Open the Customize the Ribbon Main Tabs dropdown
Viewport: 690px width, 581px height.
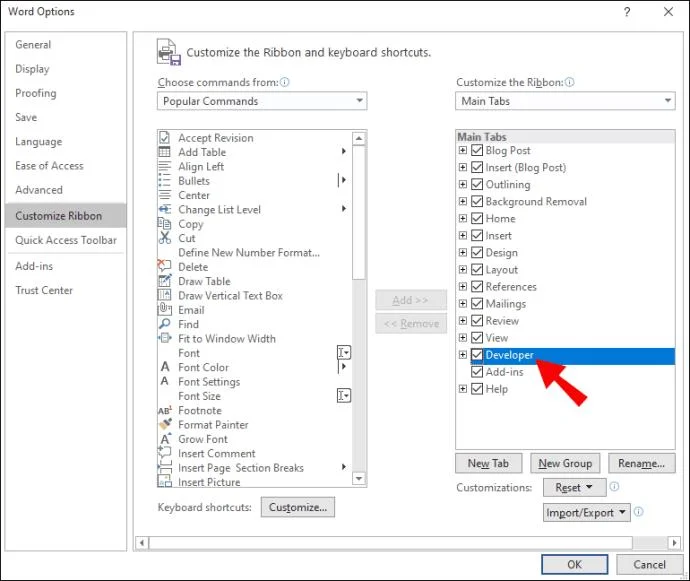pyautogui.click(x=565, y=101)
